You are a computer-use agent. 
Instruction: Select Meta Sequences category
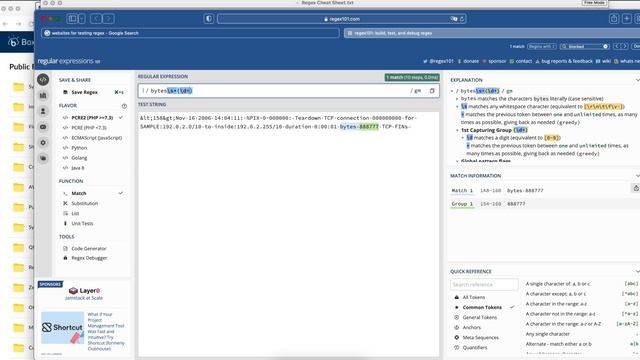tap(480, 338)
